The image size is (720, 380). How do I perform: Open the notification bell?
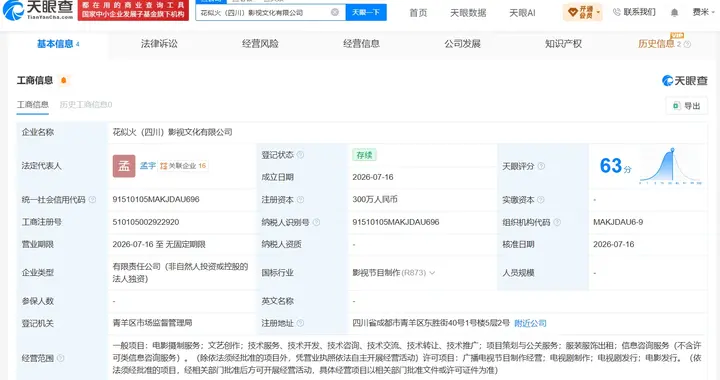tap(674, 12)
